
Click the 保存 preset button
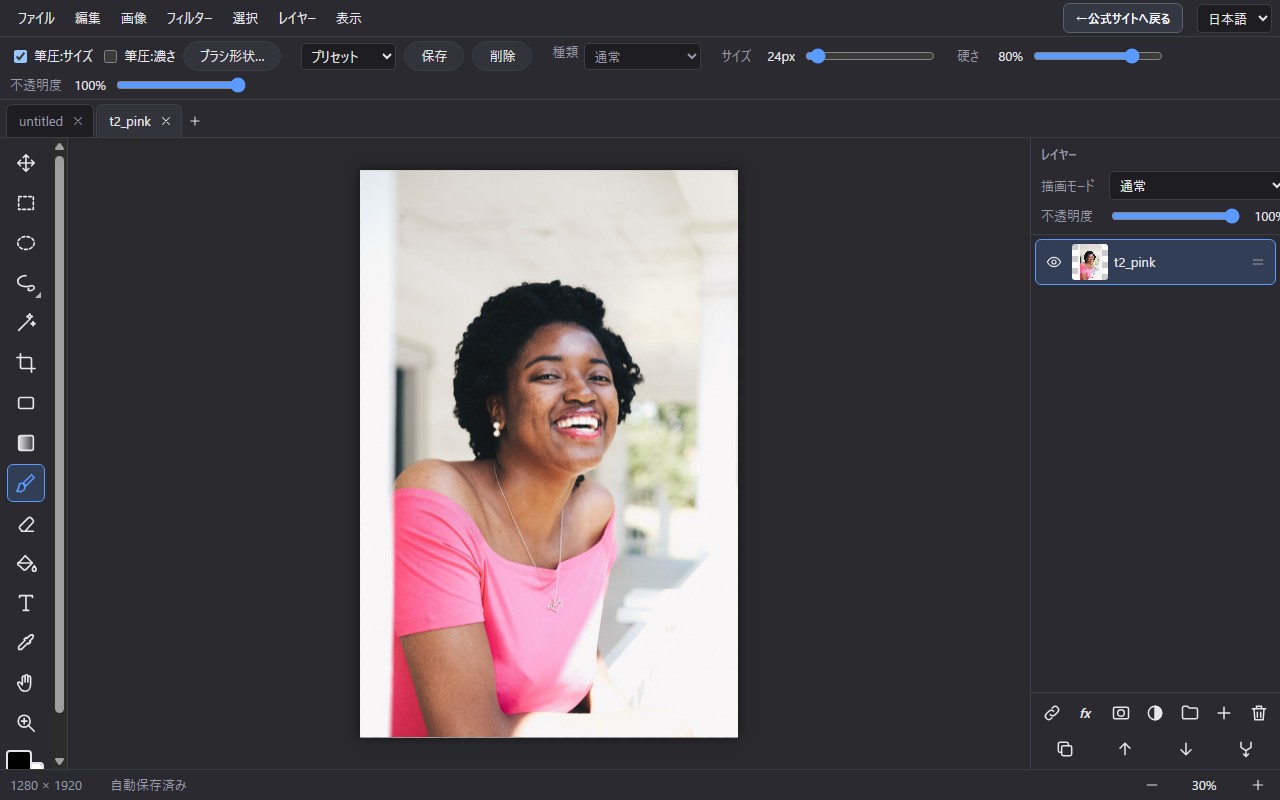click(x=434, y=56)
